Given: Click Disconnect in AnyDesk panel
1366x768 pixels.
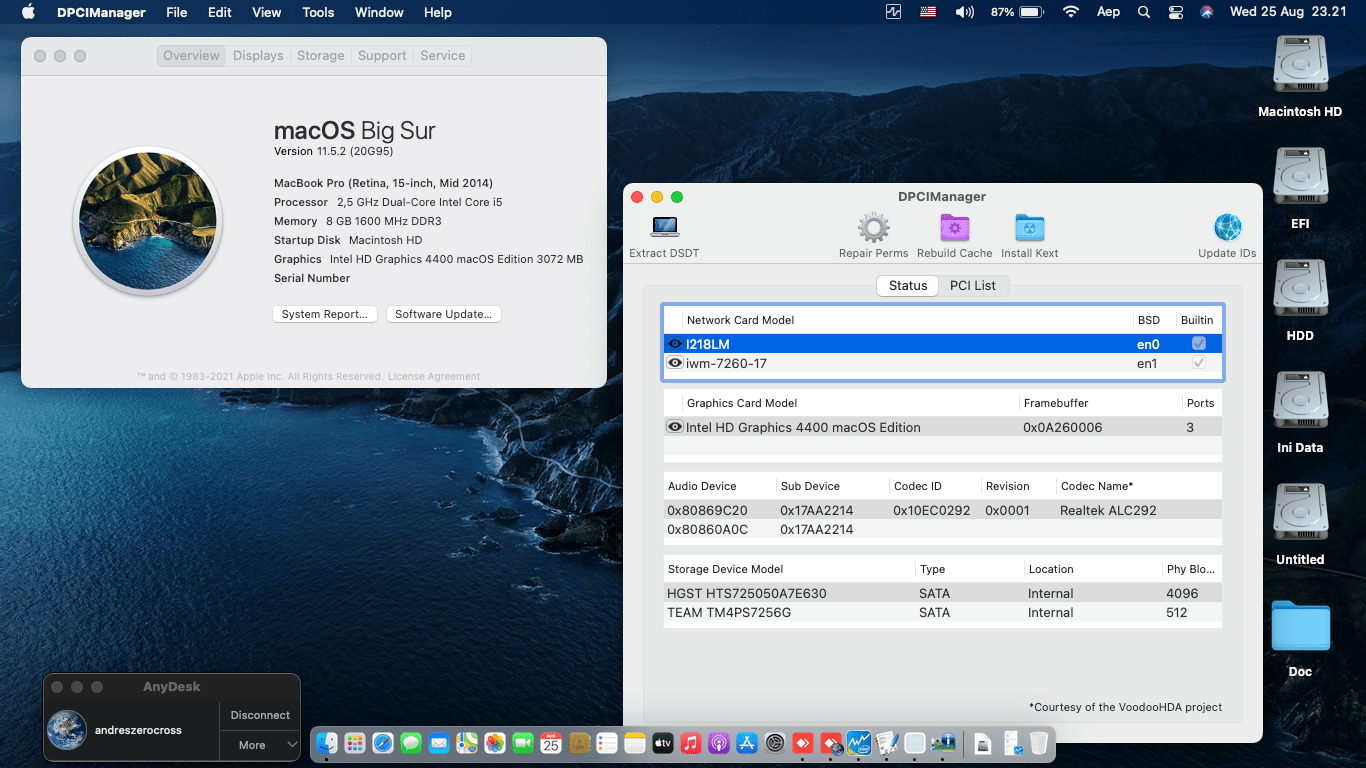Looking at the screenshot, I should (x=260, y=715).
